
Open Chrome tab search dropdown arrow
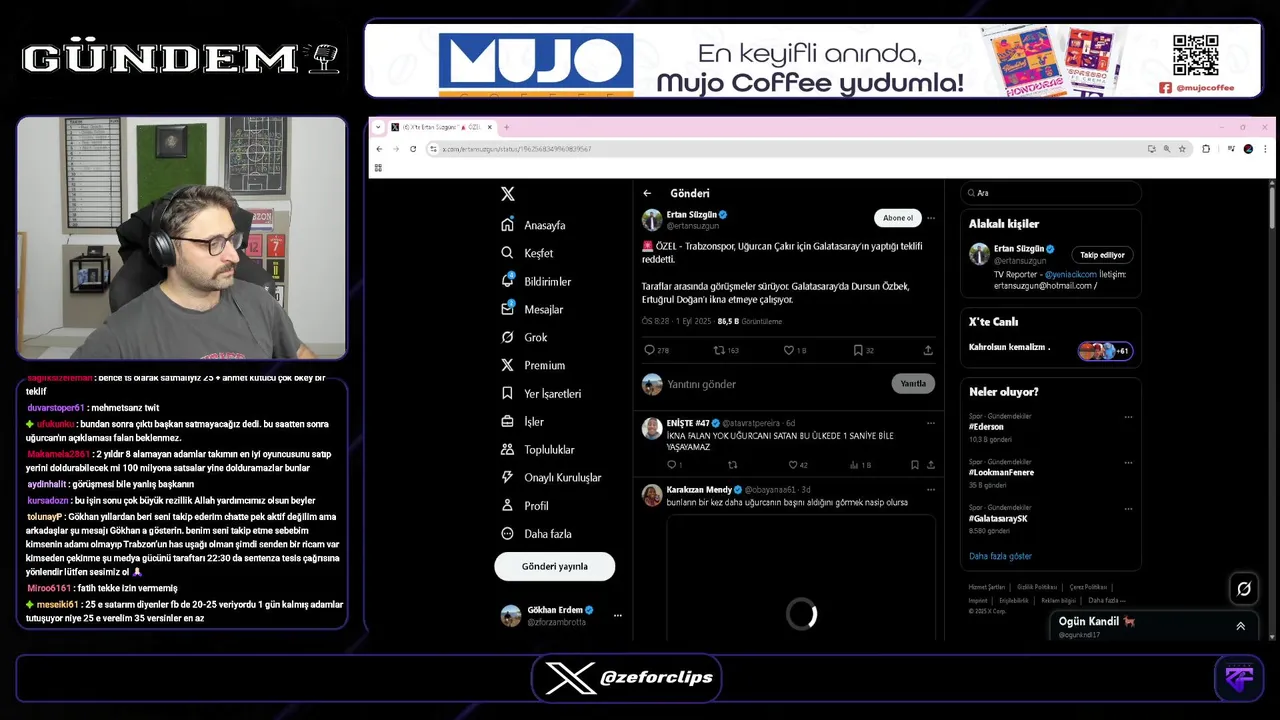click(x=378, y=127)
